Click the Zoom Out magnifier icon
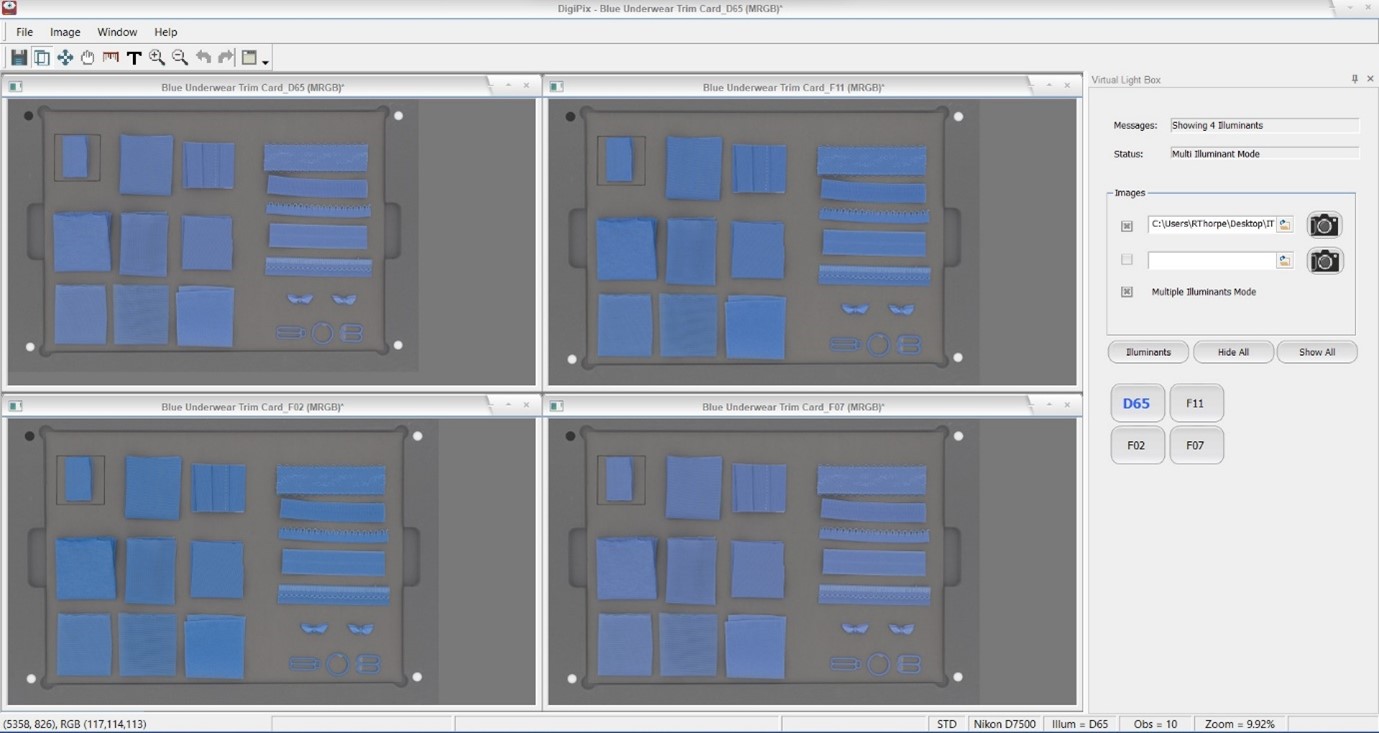1379x733 pixels. (180, 58)
